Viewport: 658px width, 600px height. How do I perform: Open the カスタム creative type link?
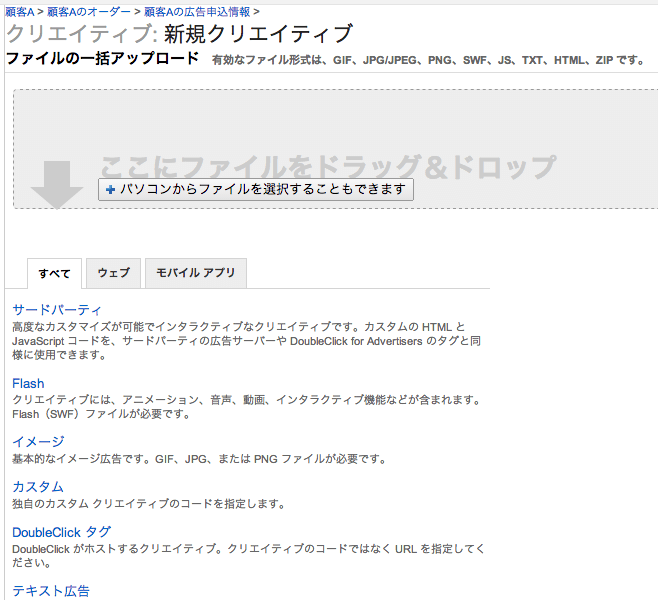click(38, 486)
